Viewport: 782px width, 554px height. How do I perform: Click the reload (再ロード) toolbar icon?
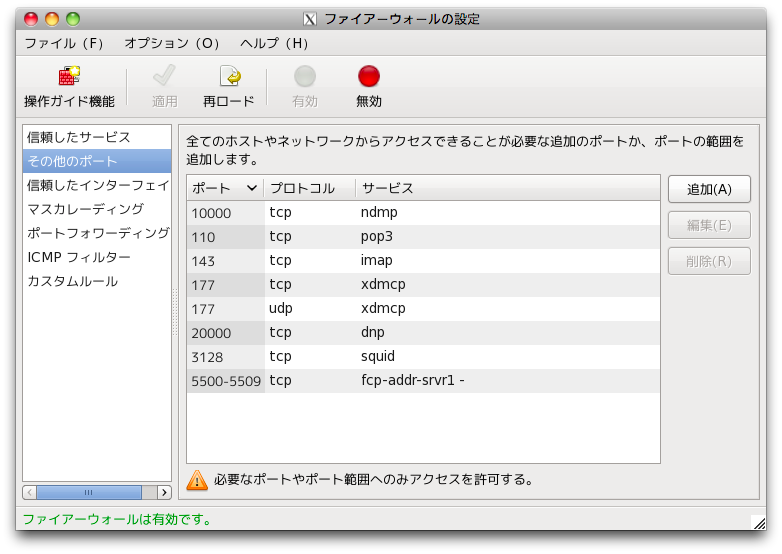pos(229,77)
